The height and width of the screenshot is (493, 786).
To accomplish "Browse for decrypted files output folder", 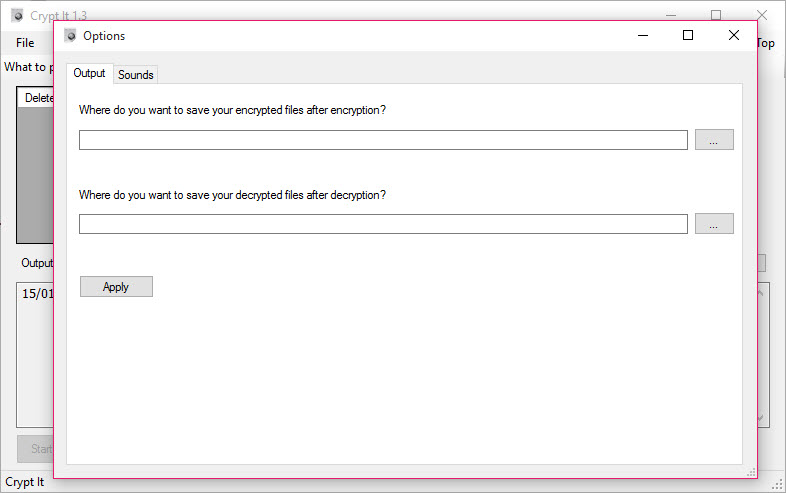I will 714,224.
